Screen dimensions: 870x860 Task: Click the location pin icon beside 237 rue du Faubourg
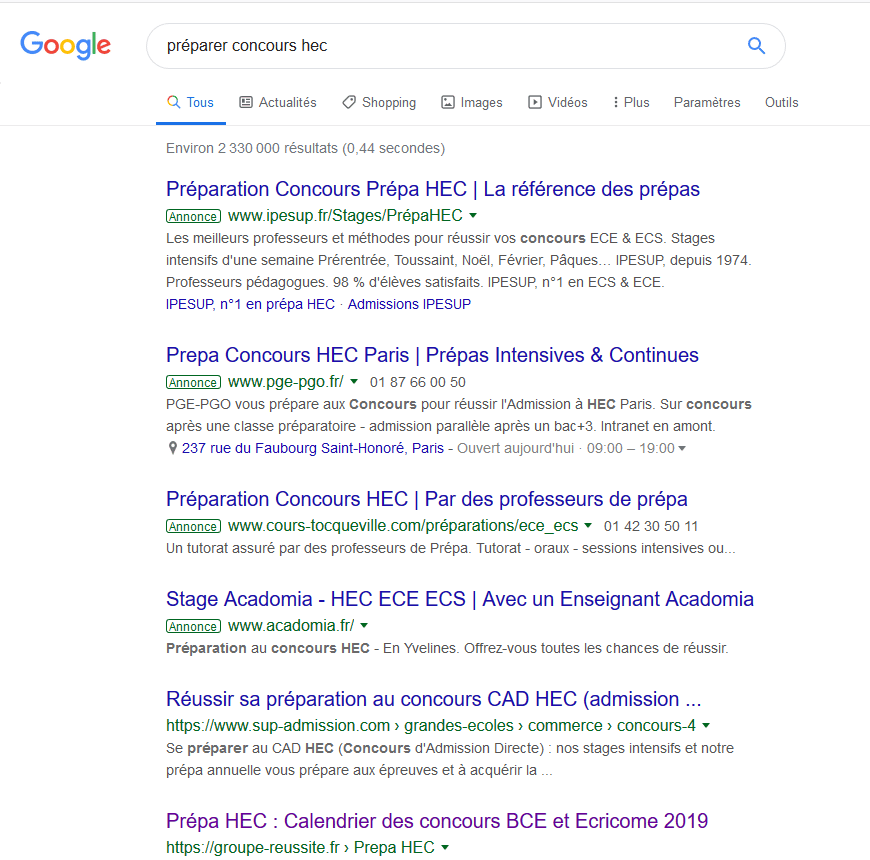coord(173,448)
